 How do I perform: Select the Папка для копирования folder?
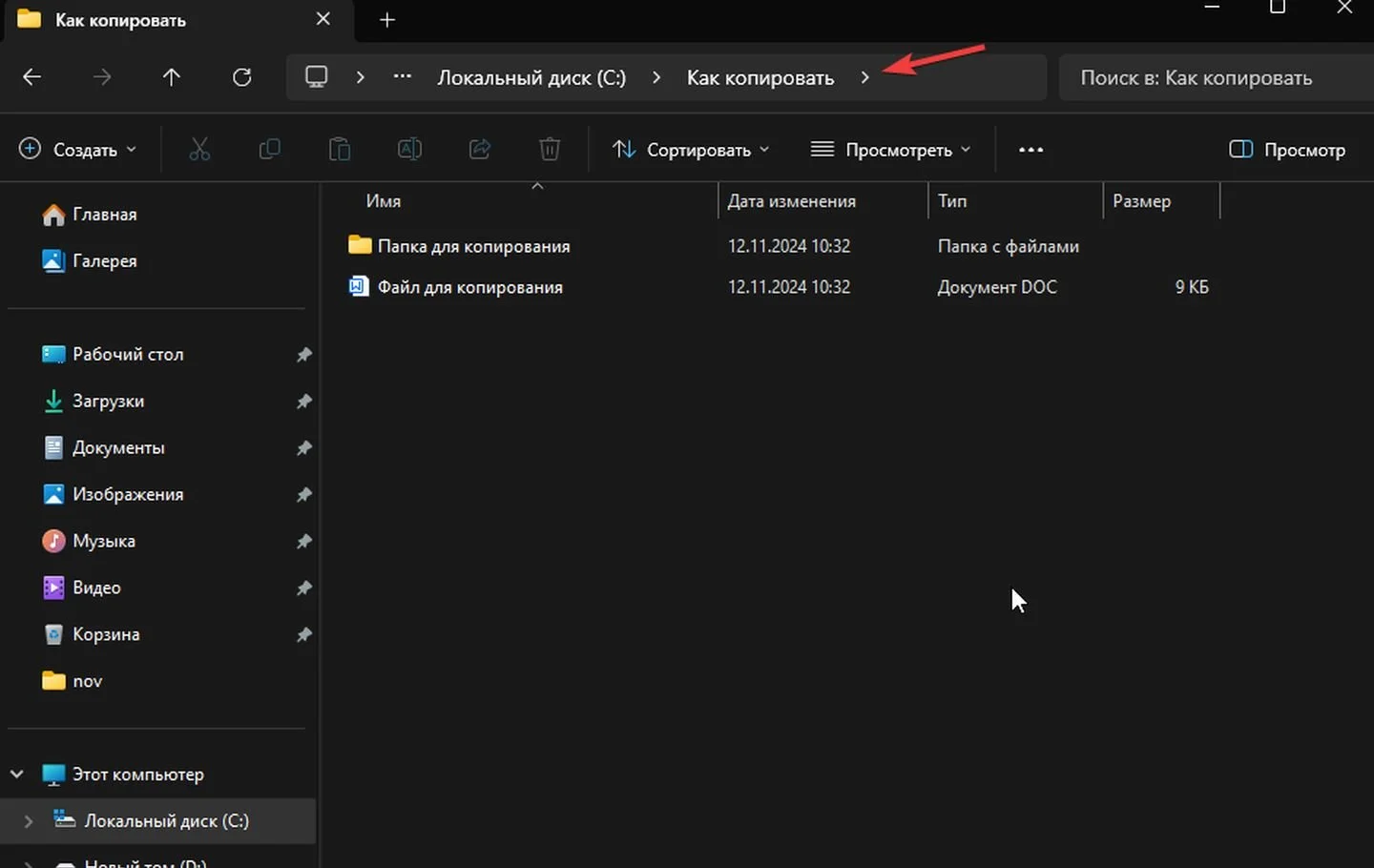(x=473, y=246)
